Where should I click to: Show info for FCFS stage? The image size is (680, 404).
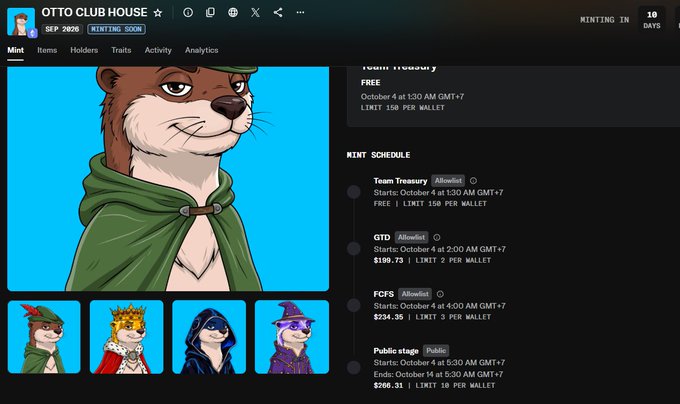click(x=440, y=294)
